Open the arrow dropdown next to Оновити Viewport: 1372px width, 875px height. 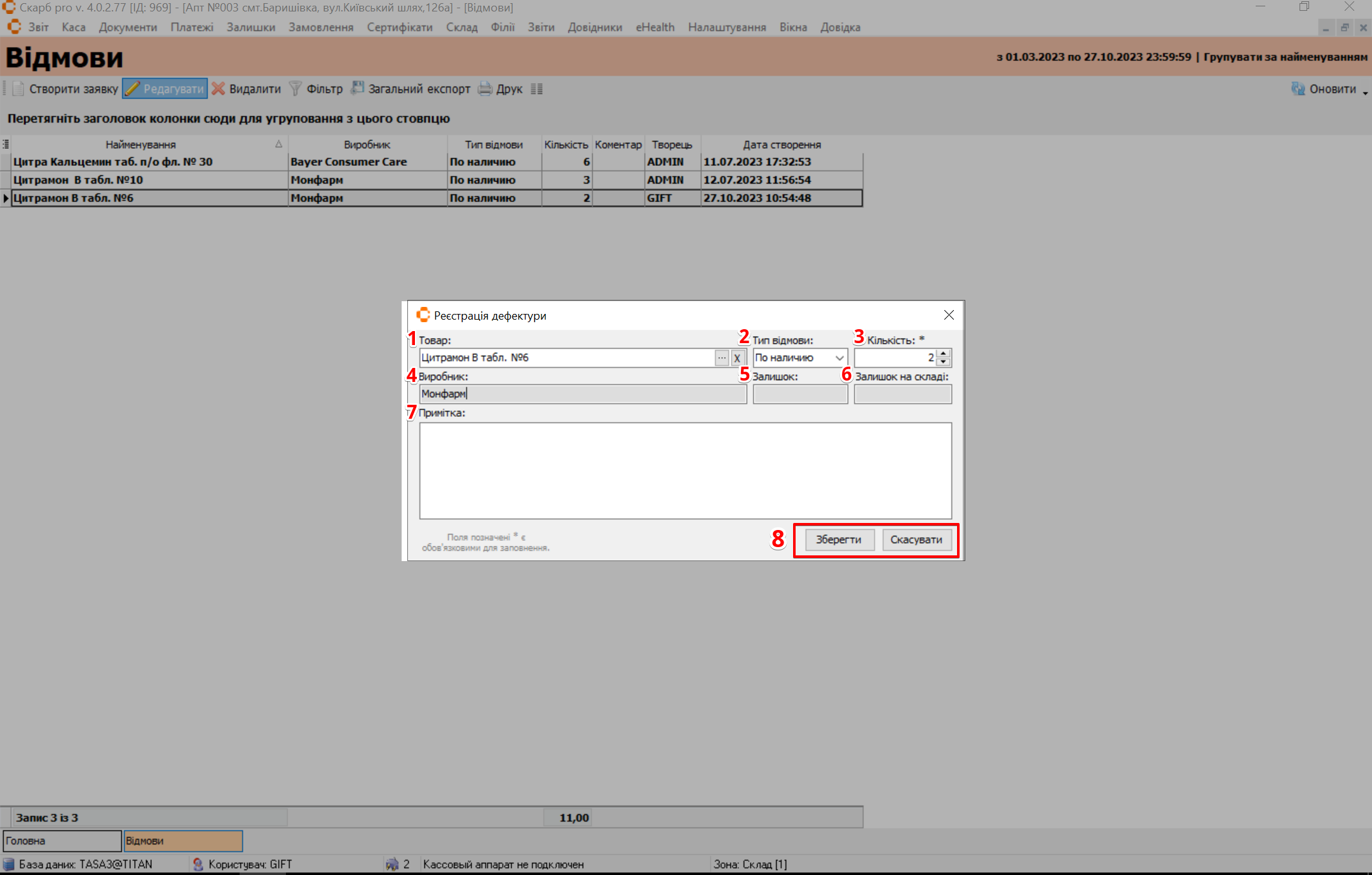tap(1365, 93)
